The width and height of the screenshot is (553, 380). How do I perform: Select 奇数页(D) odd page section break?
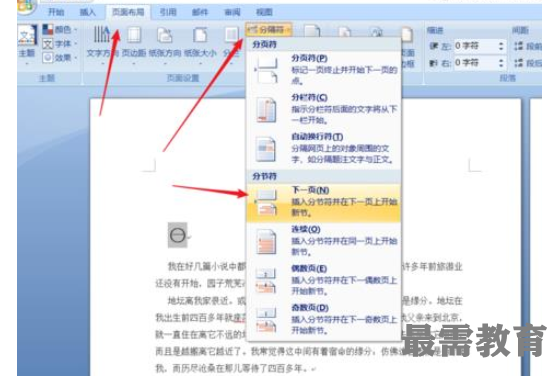click(324, 320)
